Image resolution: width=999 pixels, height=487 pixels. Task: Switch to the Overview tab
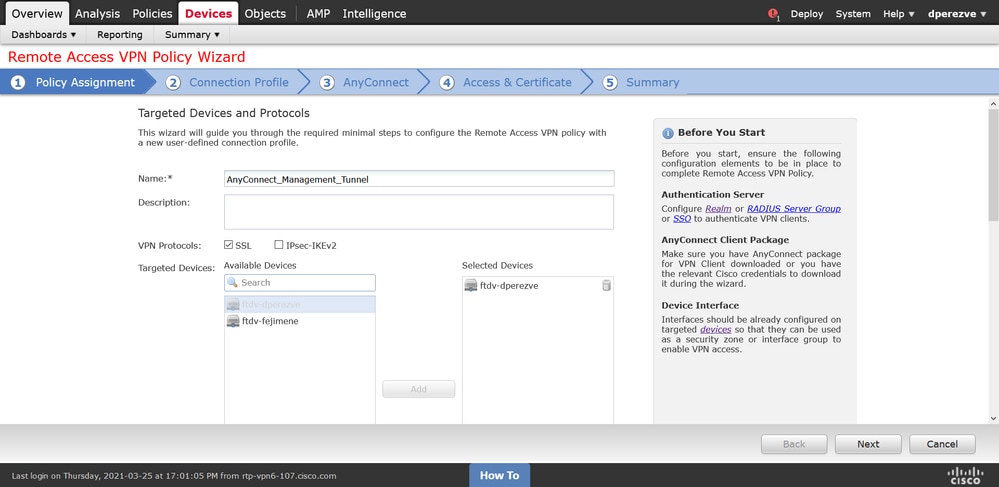(37, 13)
